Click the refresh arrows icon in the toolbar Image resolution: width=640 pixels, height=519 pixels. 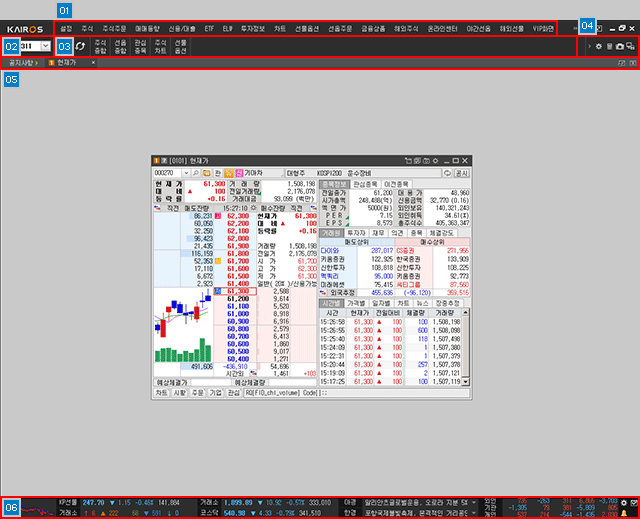(x=80, y=46)
